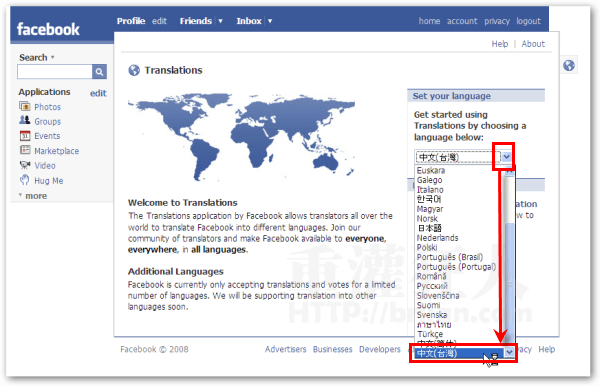The height and width of the screenshot is (386, 600).
Task: Click the world map image
Action: coord(241,137)
